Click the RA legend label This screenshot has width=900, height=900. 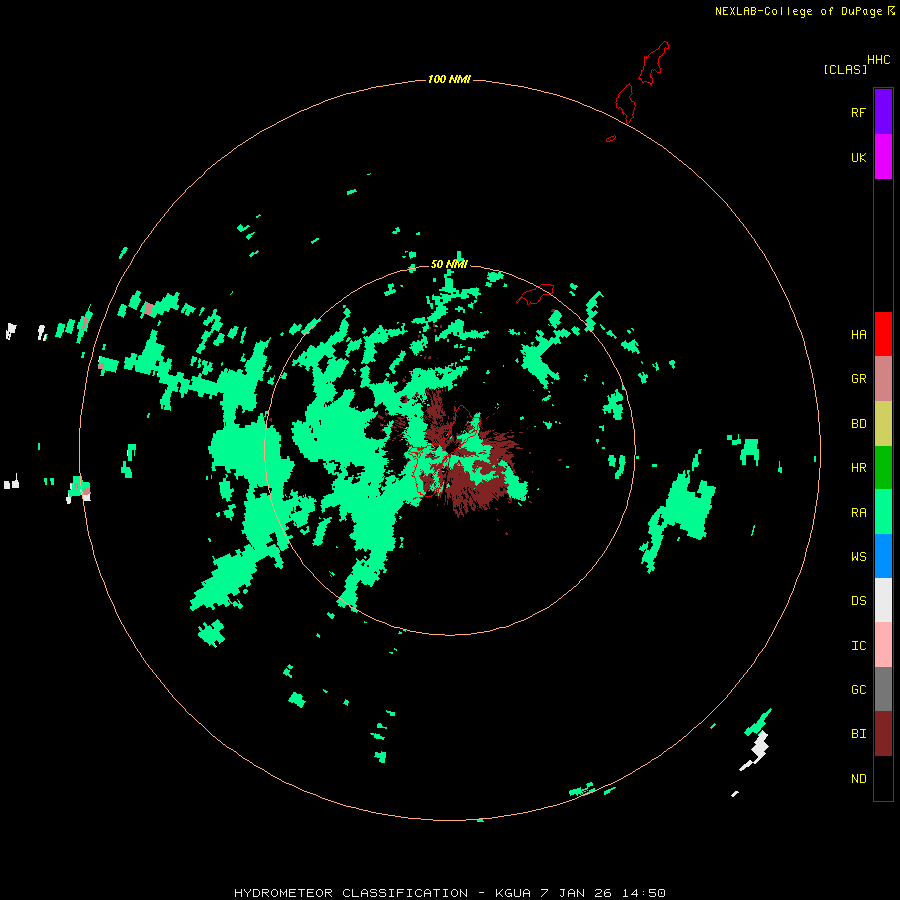point(858,513)
